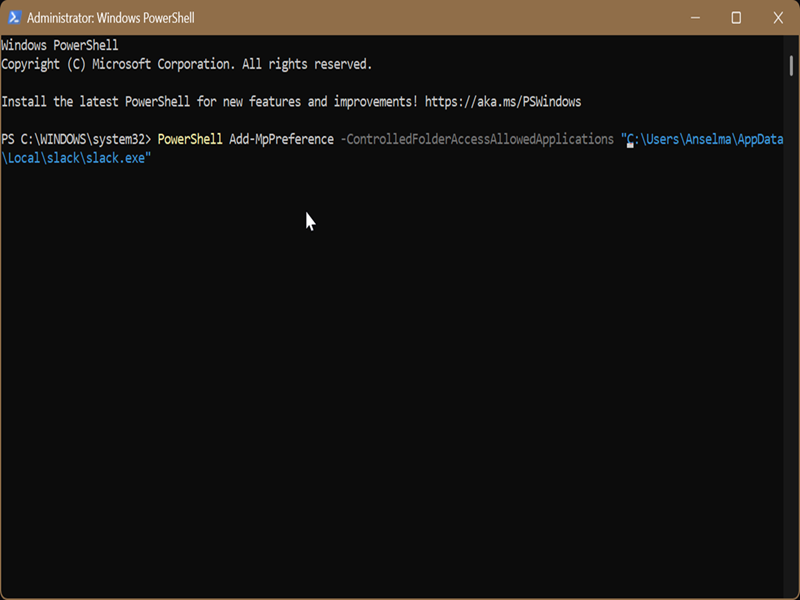This screenshot has width=800, height=600.
Task: Click the C:\Users\Anselma\AppData path text
Action: (705, 139)
